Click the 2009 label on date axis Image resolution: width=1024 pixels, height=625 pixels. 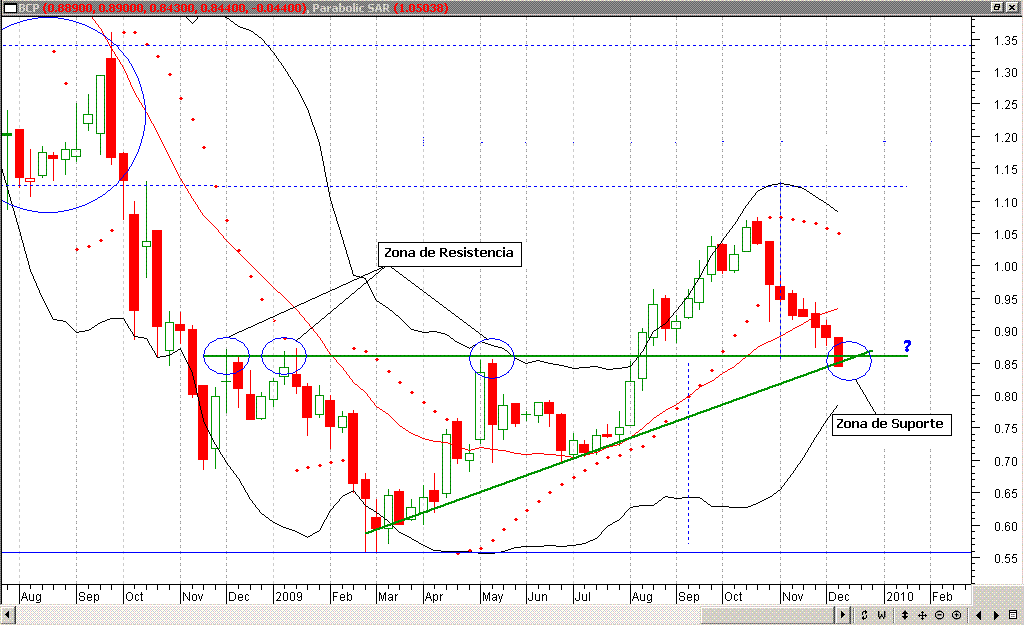pyautogui.click(x=289, y=597)
